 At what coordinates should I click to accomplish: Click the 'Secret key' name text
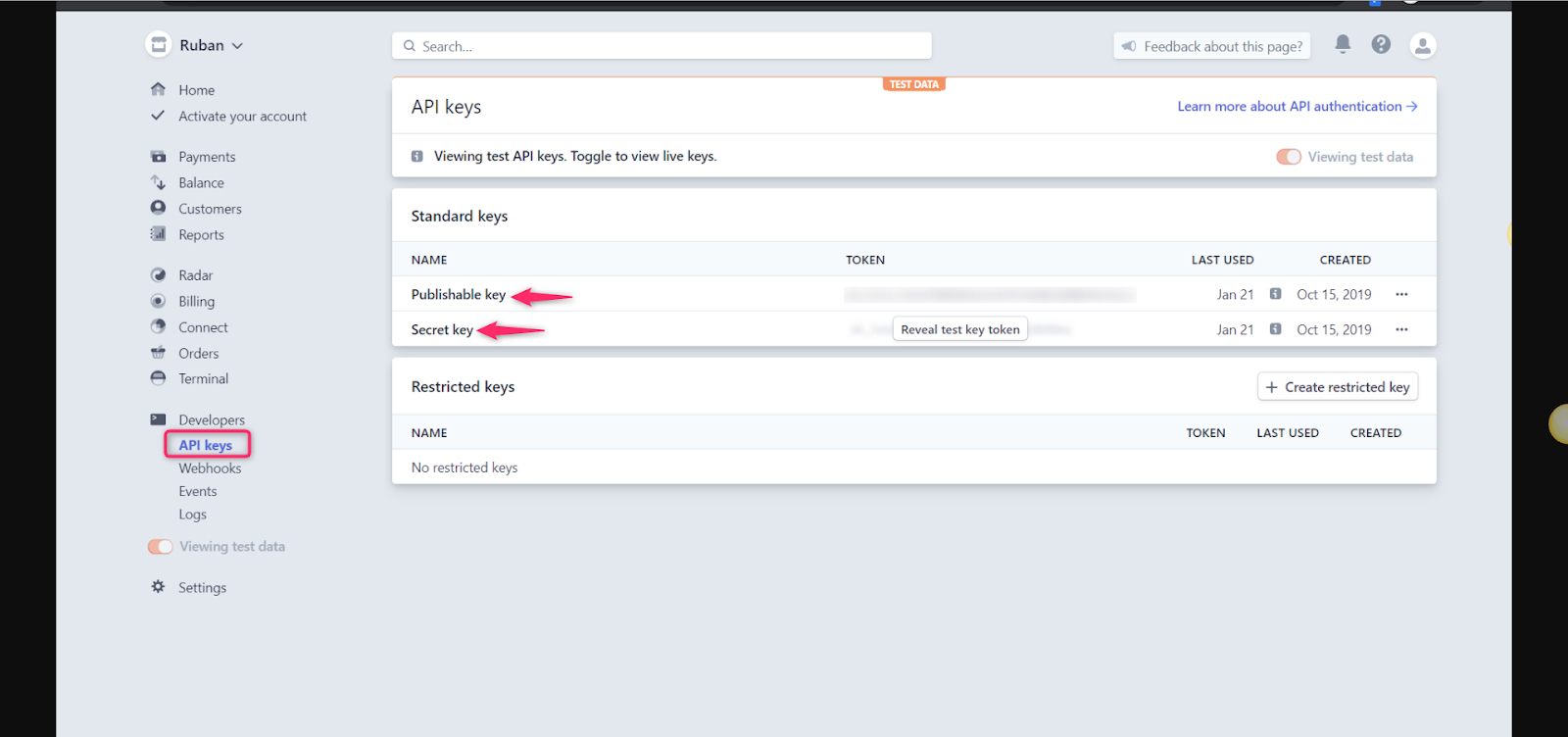442,329
